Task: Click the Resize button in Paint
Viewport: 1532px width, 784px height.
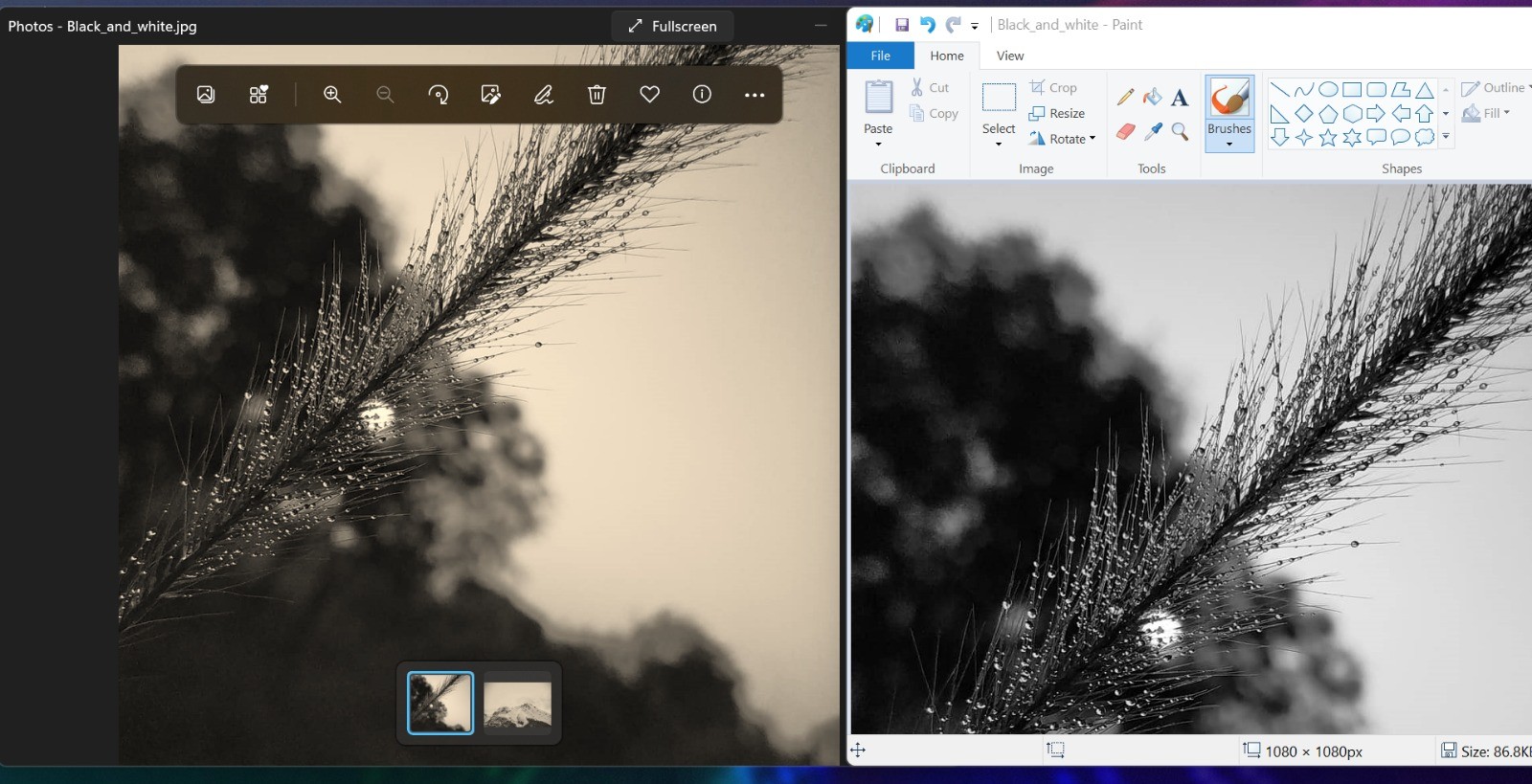Action: (x=1057, y=113)
